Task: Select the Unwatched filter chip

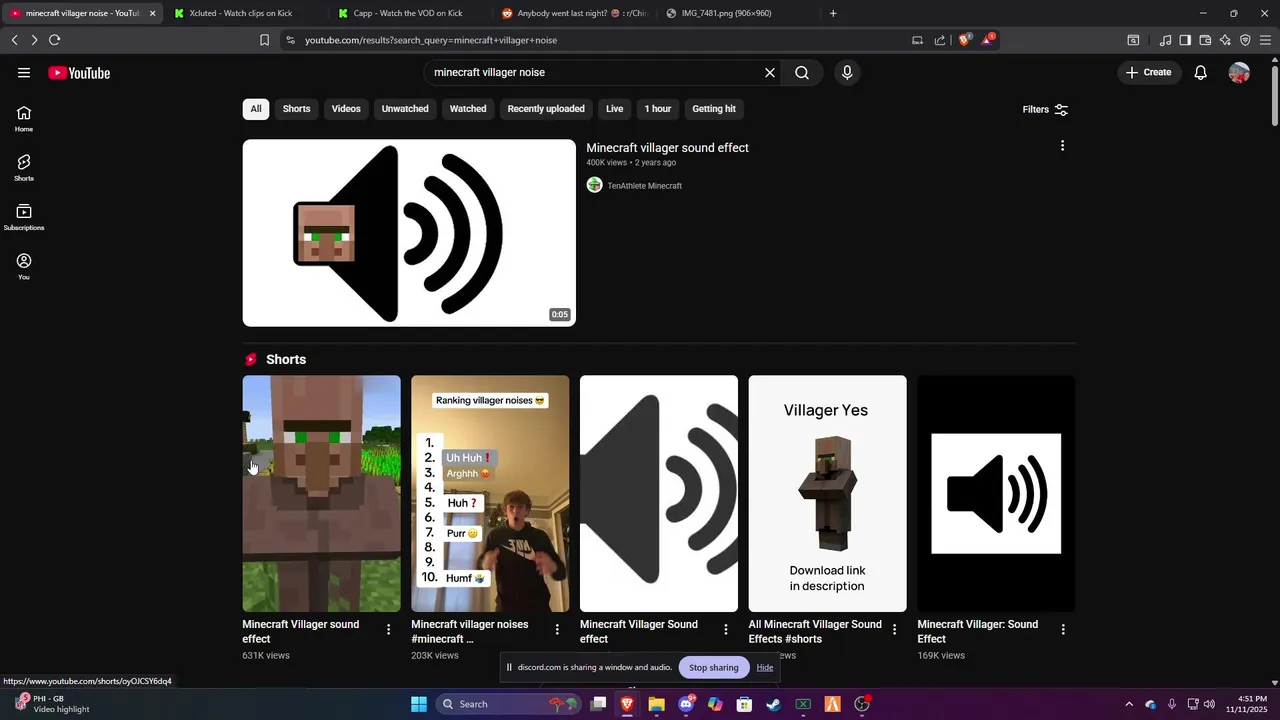Action: click(405, 109)
